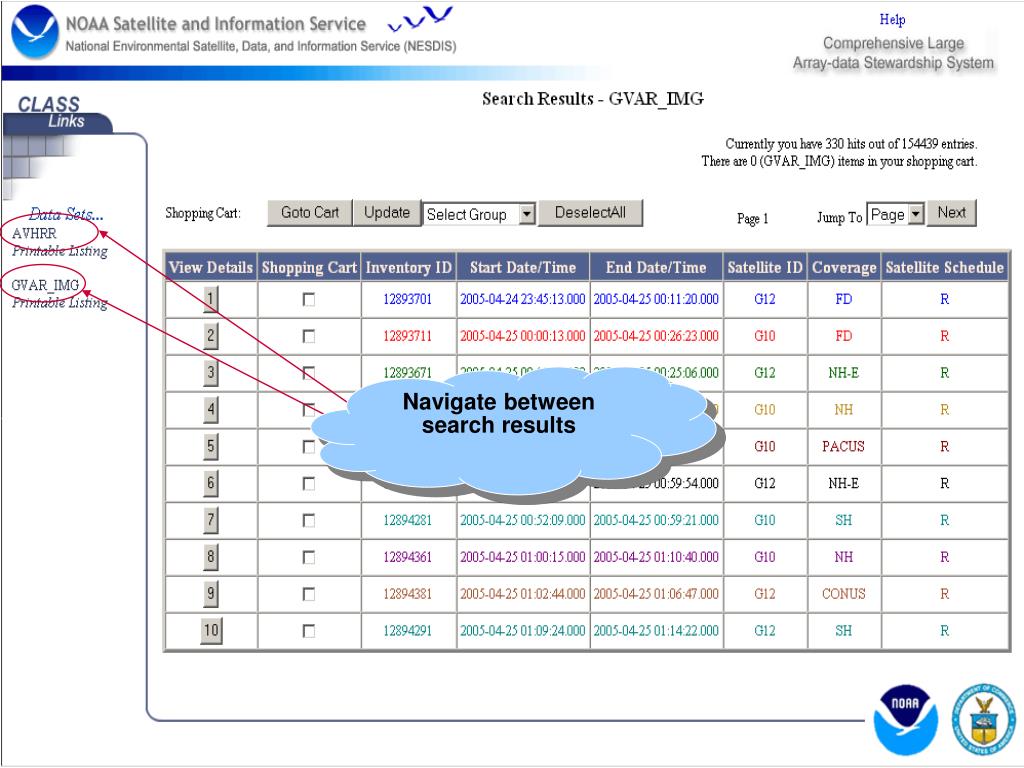Click the Satellite ID G10 in row 2
Image resolution: width=1024 pixels, height=768 pixels.
click(x=765, y=336)
